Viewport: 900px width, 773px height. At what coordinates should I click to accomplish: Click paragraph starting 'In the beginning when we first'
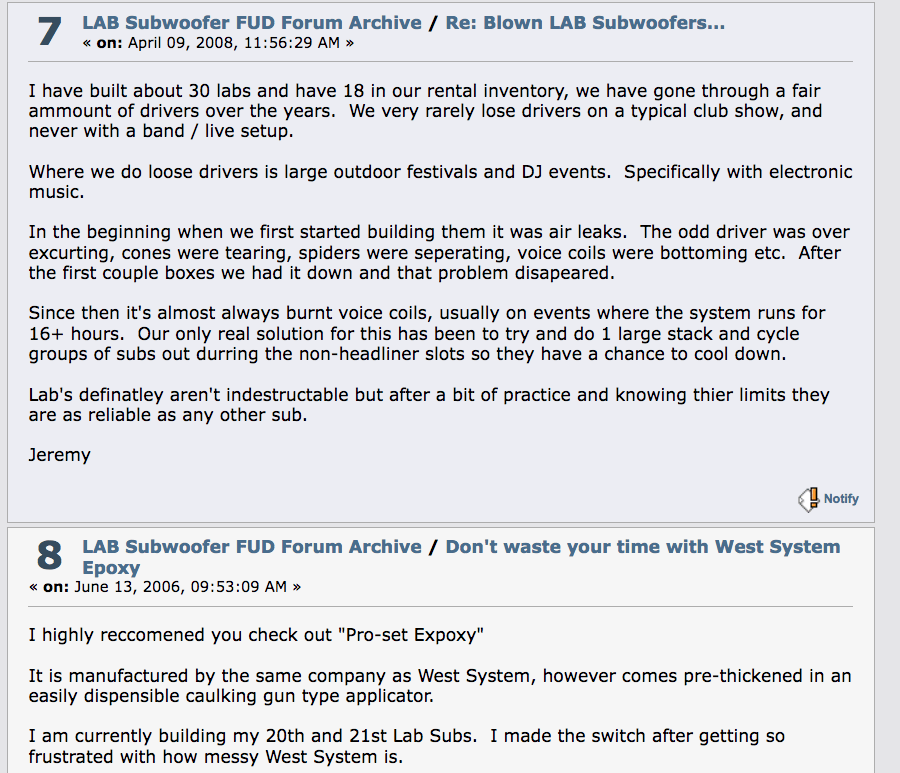click(439, 253)
